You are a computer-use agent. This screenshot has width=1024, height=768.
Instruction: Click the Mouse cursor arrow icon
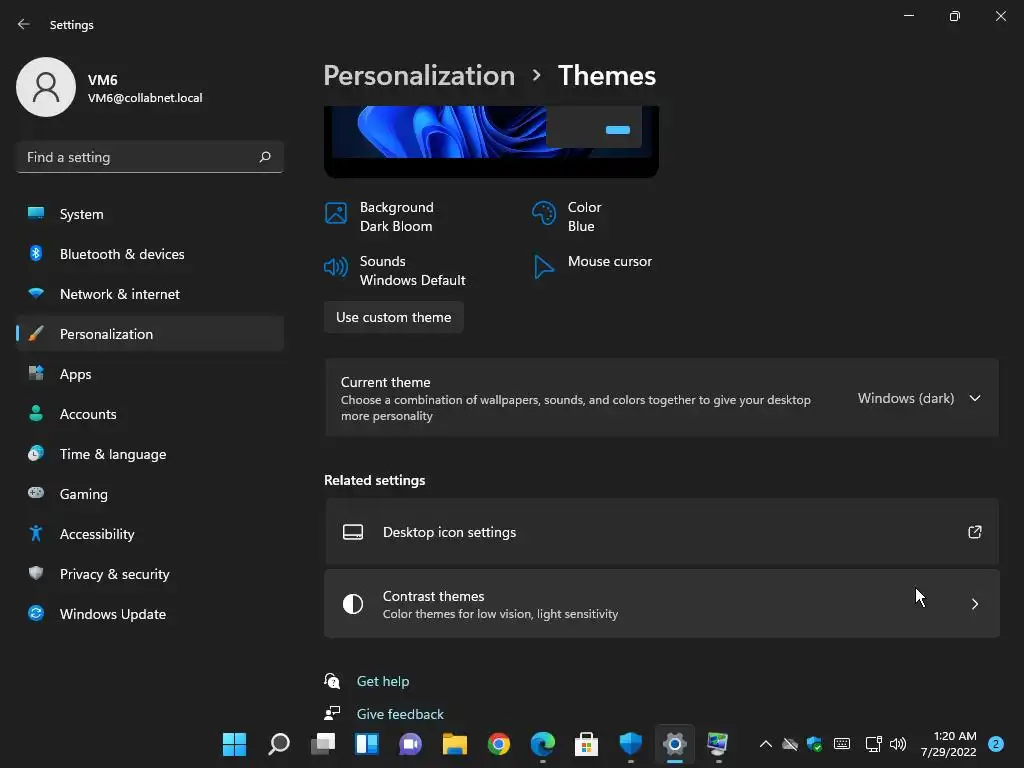[x=543, y=267]
